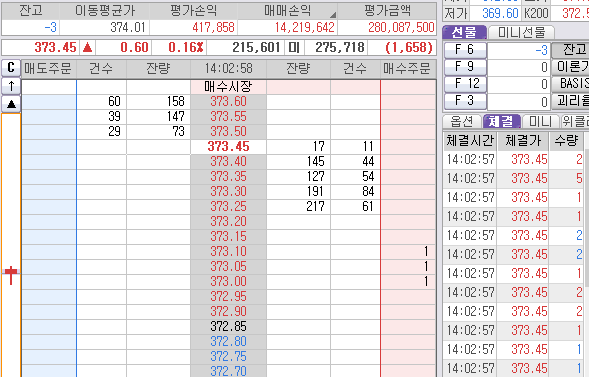Click the up triangle beside change 0.60
The height and width of the screenshot is (377, 589).
88,47
